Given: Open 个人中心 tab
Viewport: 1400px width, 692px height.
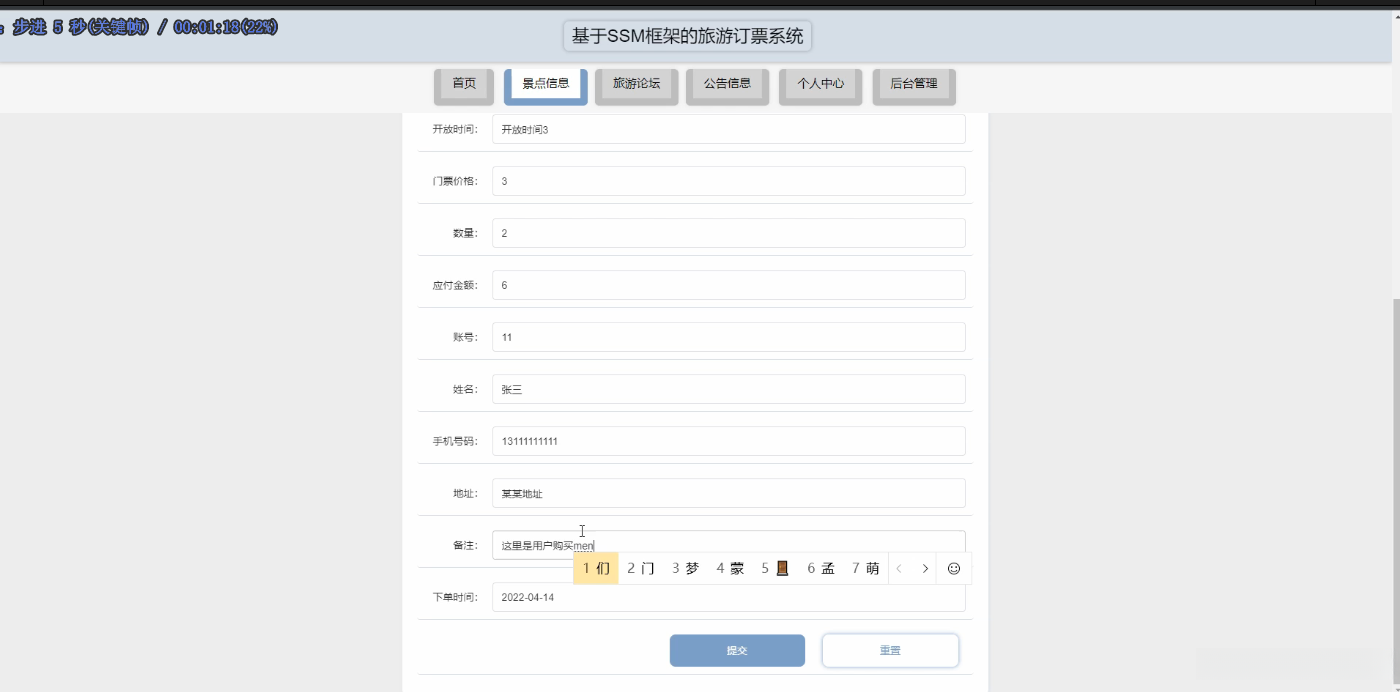Looking at the screenshot, I should 820,85.
